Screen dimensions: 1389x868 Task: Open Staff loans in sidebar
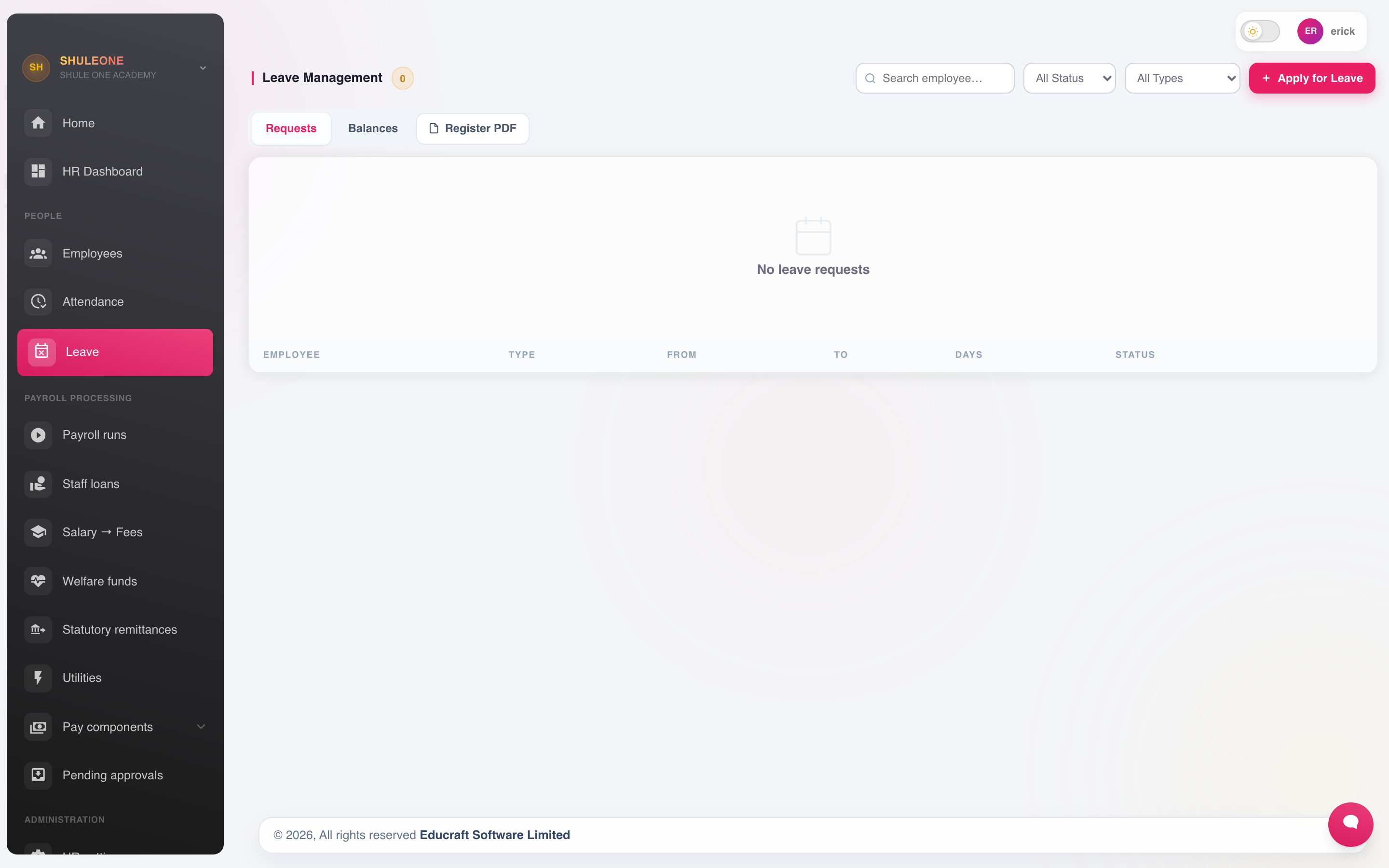(115, 484)
